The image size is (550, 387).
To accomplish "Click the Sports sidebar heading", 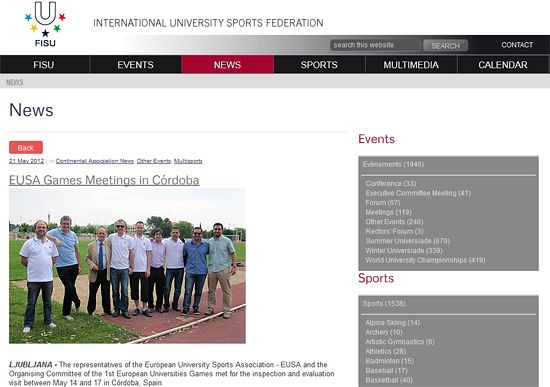I will click(376, 278).
